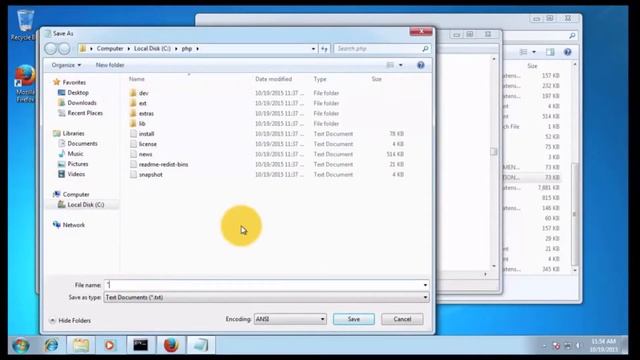Expand the File name dropdown arrow

pos(425,285)
